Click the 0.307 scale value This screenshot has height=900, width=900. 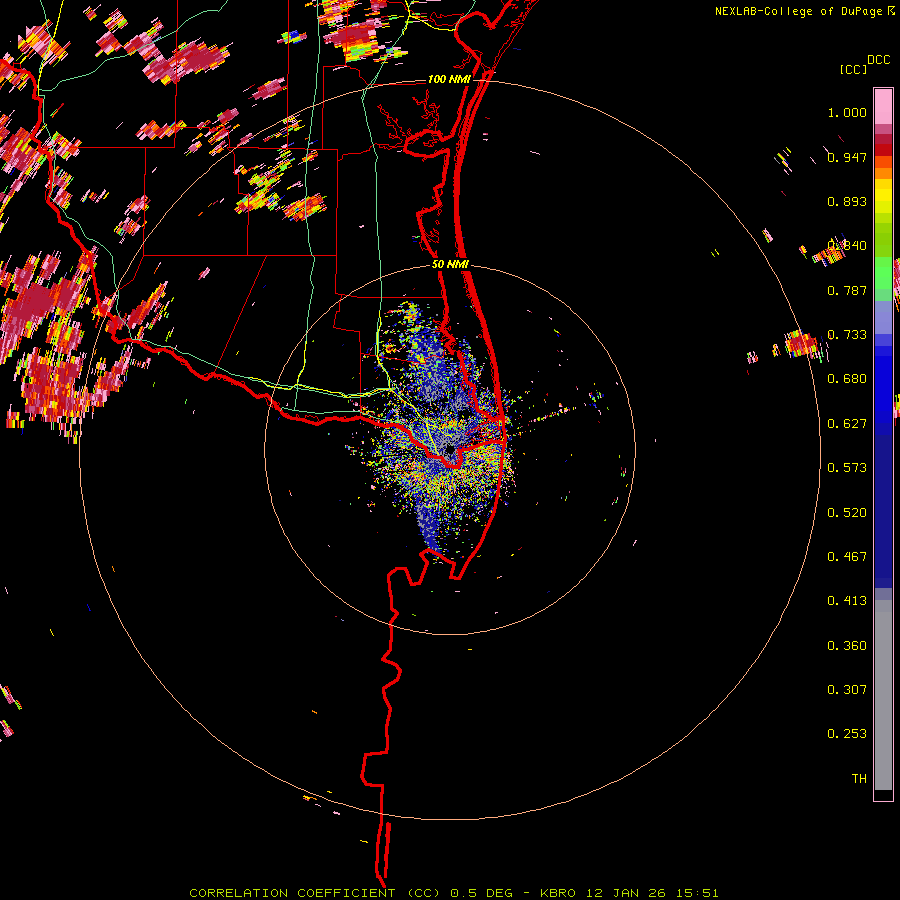point(847,690)
